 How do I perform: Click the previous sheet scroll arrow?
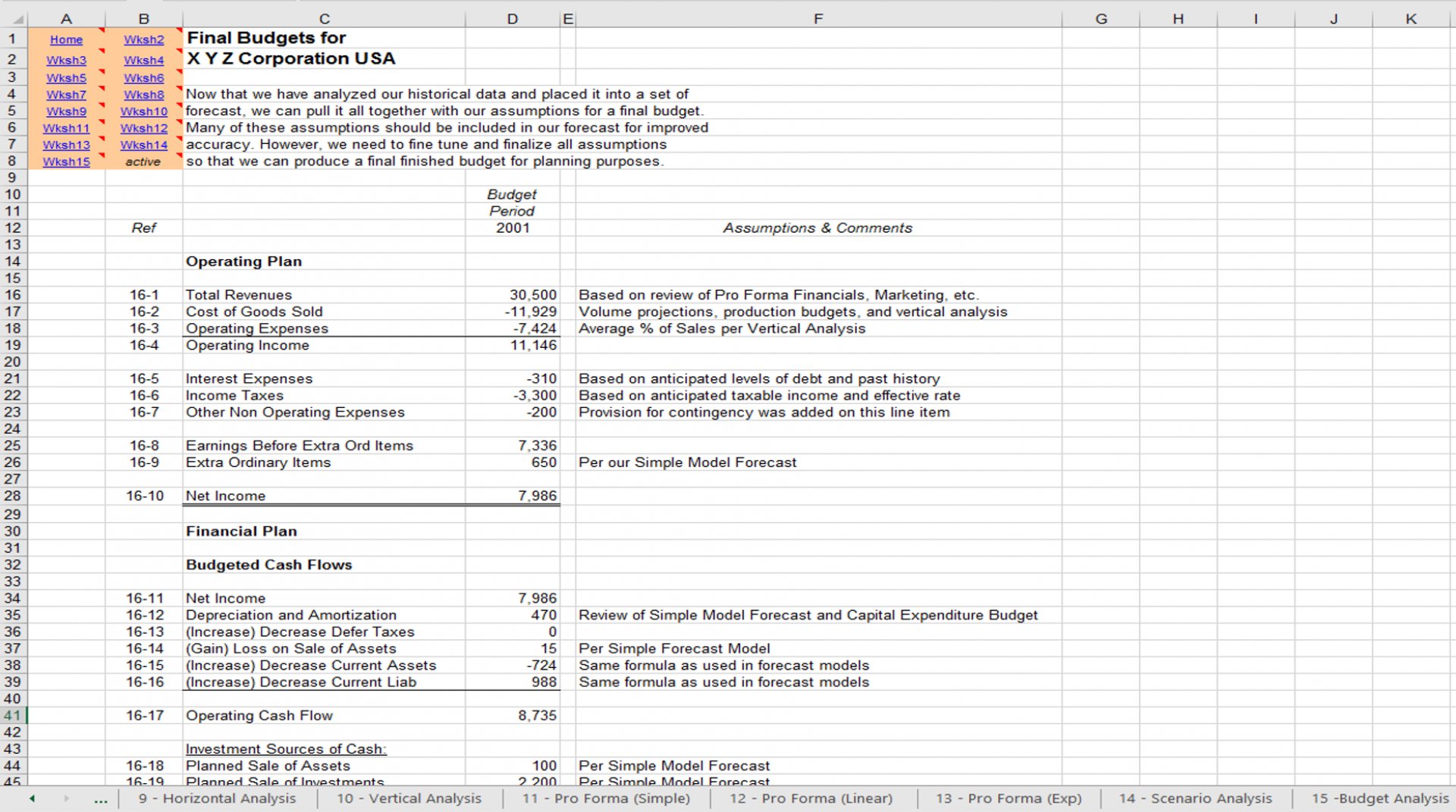[32, 798]
